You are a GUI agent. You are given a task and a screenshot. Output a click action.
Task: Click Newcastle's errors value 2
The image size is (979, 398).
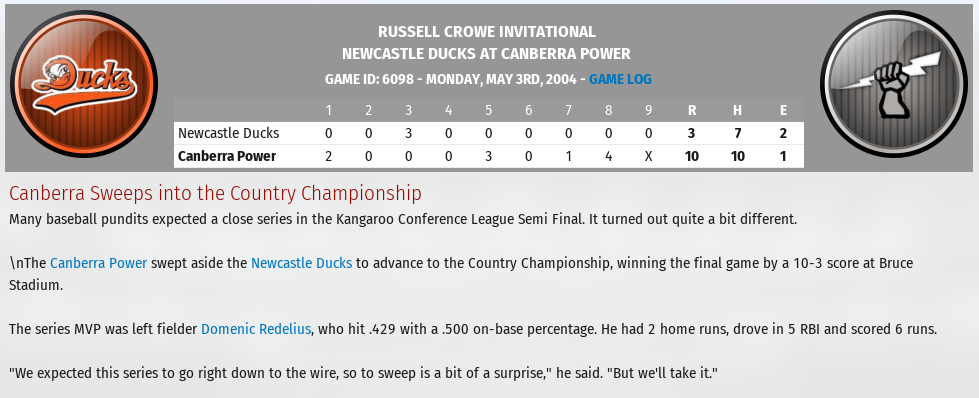tap(783, 133)
